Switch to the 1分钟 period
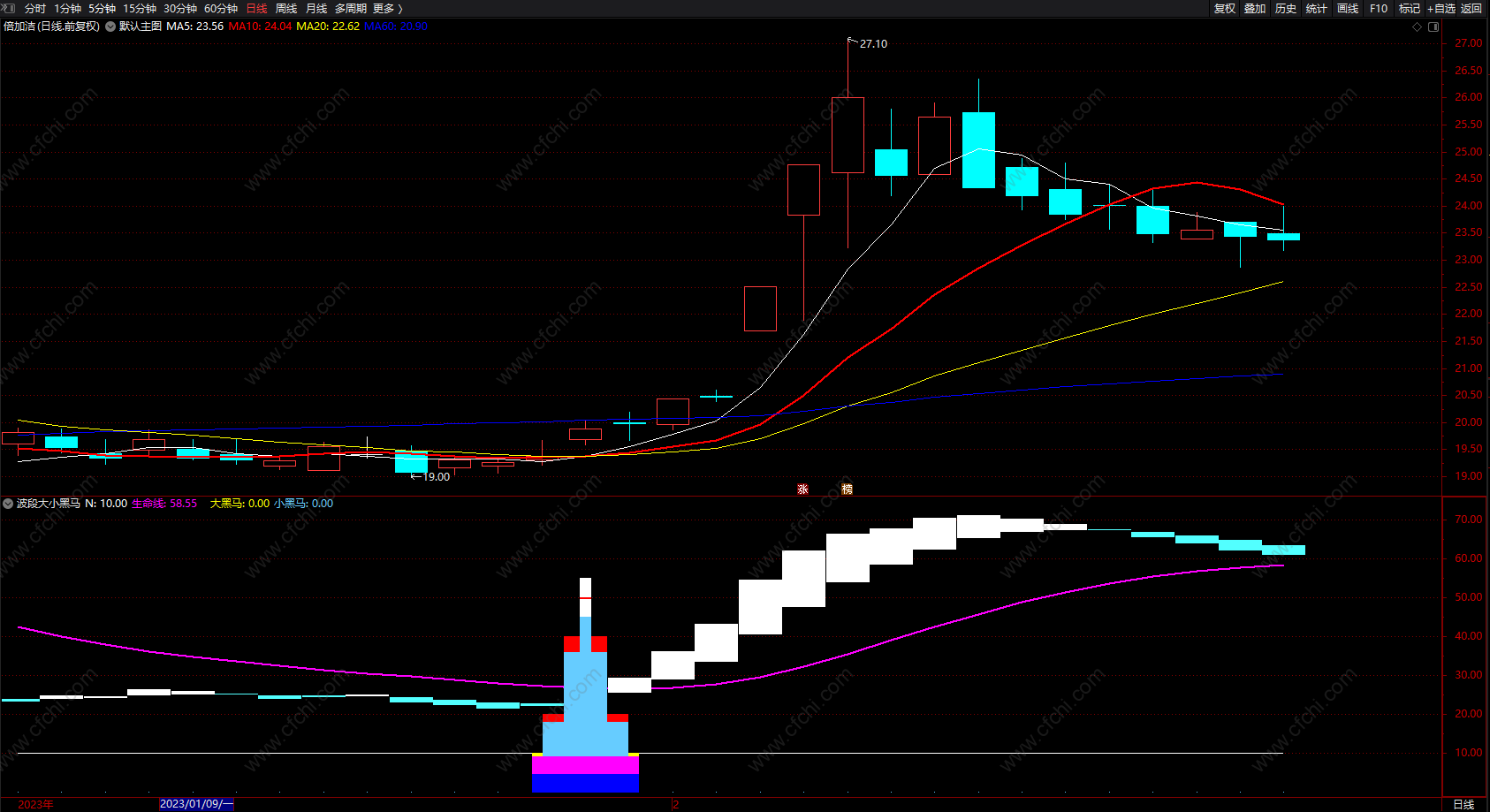1490x812 pixels. point(67,9)
